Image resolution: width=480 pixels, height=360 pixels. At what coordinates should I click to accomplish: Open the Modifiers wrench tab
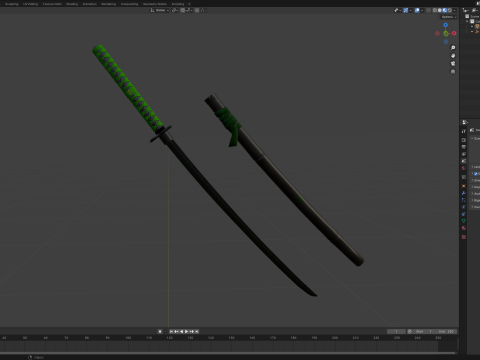coord(464,192)
